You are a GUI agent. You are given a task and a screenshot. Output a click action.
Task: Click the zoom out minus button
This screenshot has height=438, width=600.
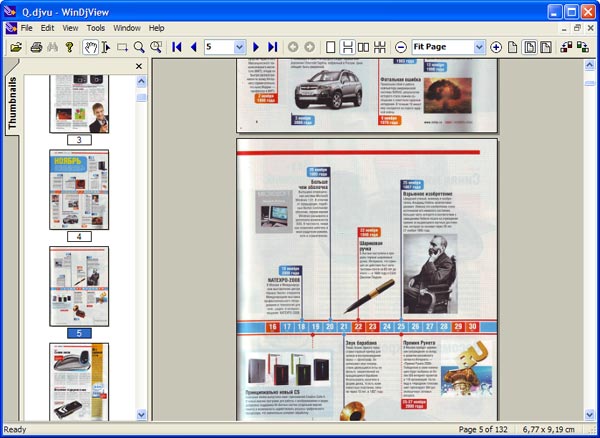click(x=400, y=47)
